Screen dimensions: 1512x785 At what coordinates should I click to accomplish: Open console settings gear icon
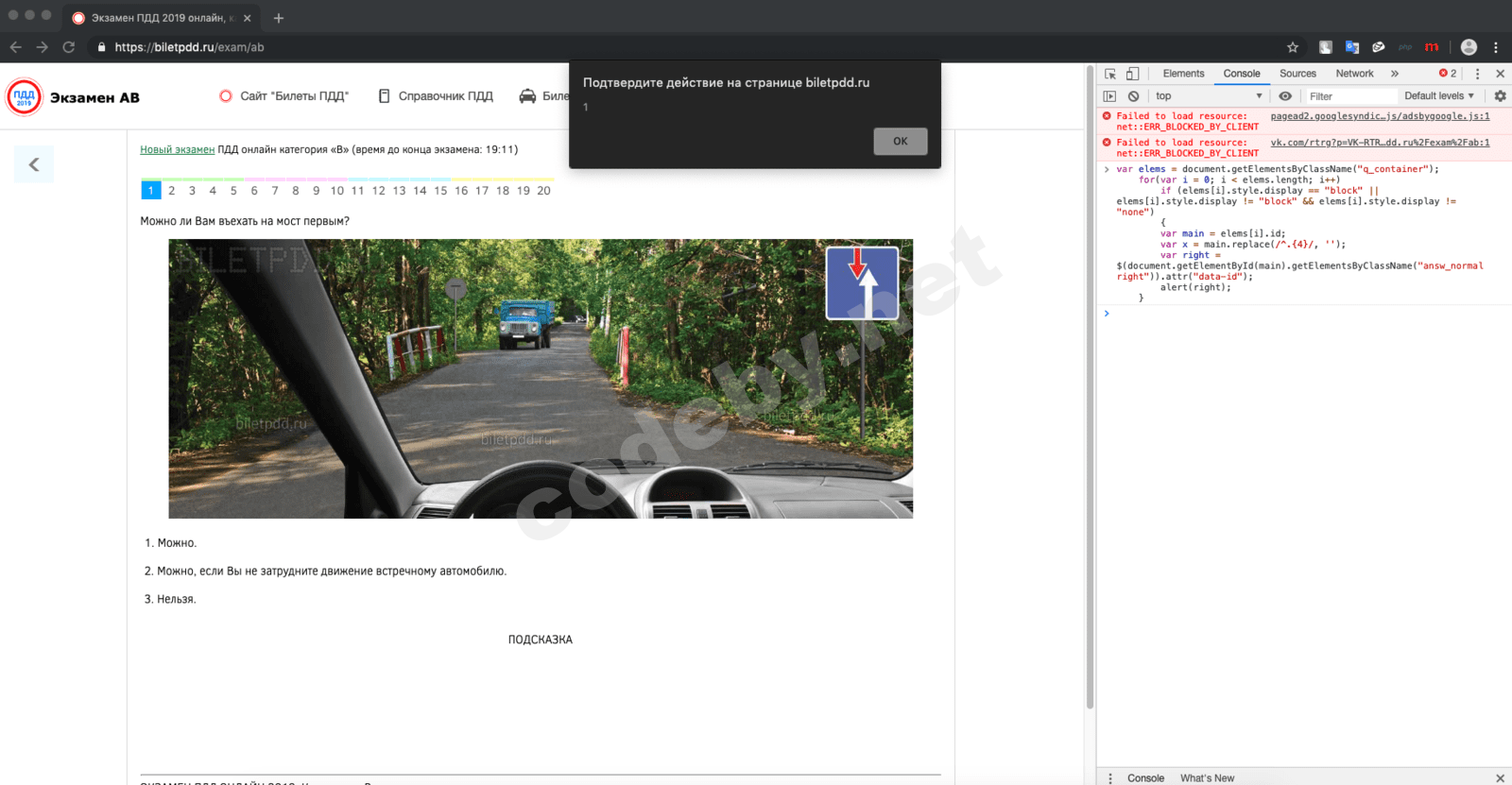tap(1500, 96)
